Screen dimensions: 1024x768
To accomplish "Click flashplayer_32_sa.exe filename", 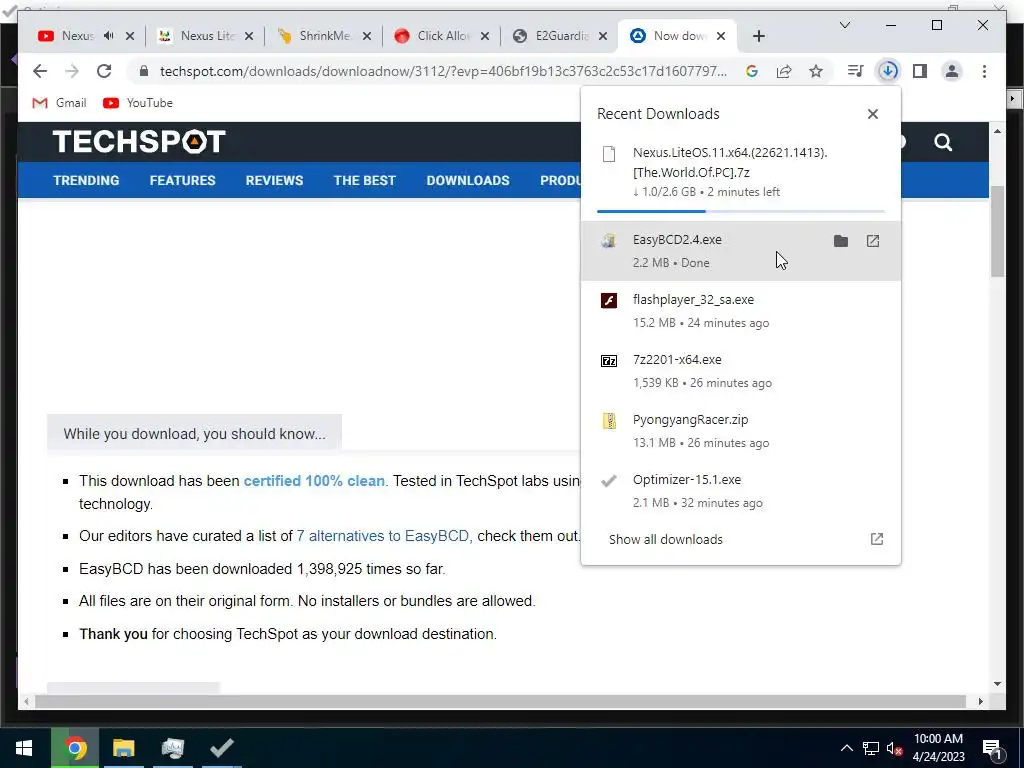I will coord(693,300).
